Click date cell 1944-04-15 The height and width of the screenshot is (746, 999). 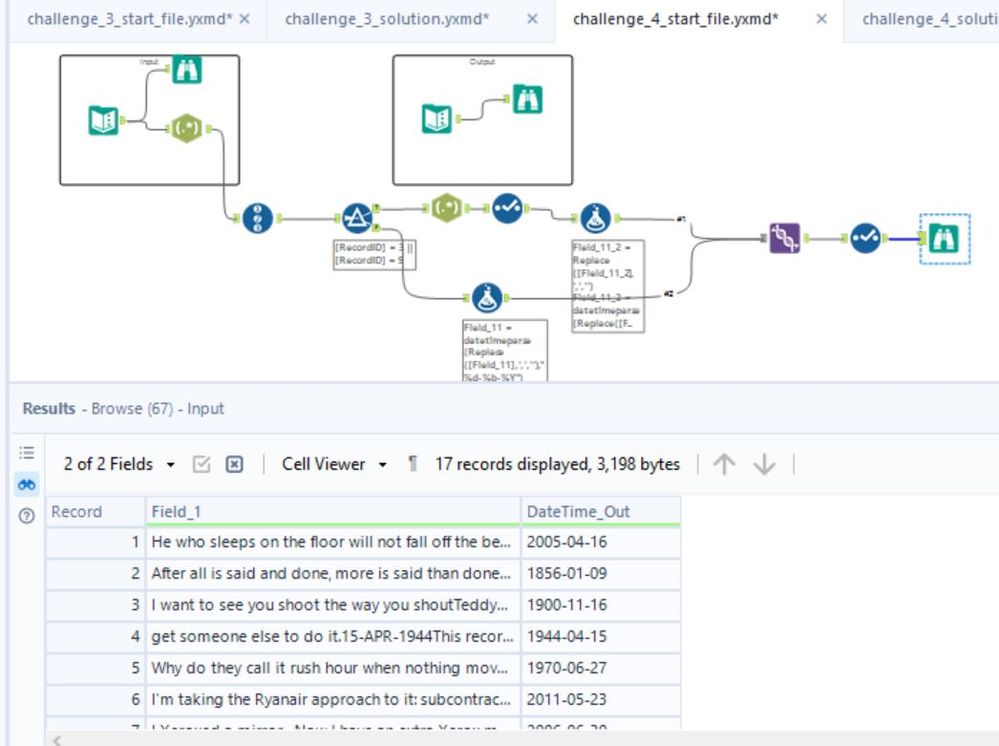(x=601, y=636)
